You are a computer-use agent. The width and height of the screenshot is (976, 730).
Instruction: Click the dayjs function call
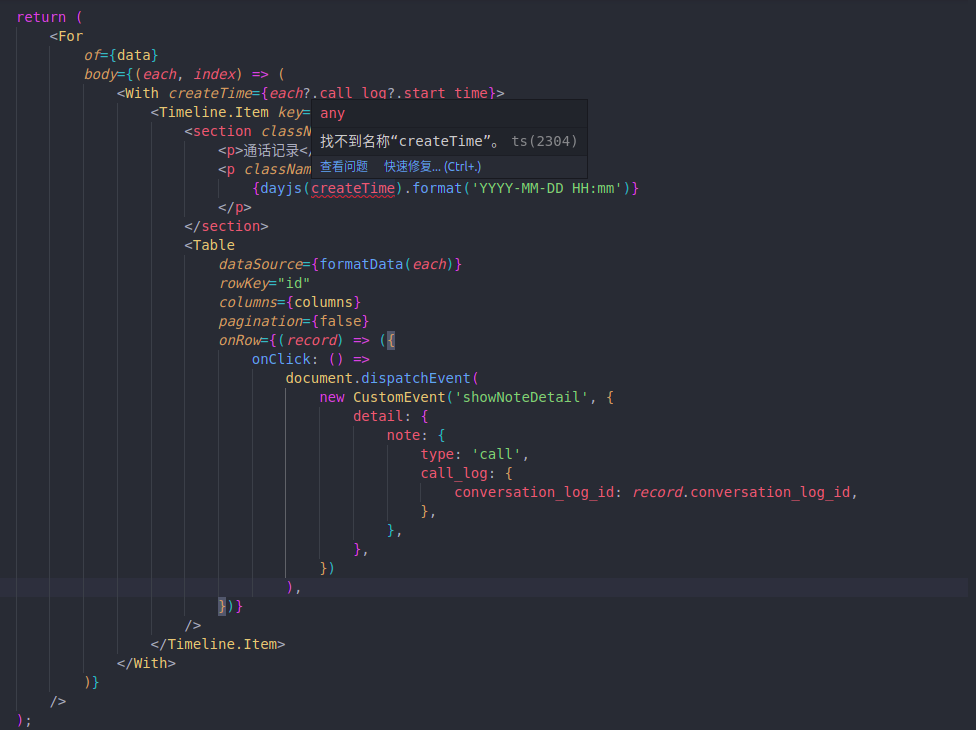(x=281, y=189)
